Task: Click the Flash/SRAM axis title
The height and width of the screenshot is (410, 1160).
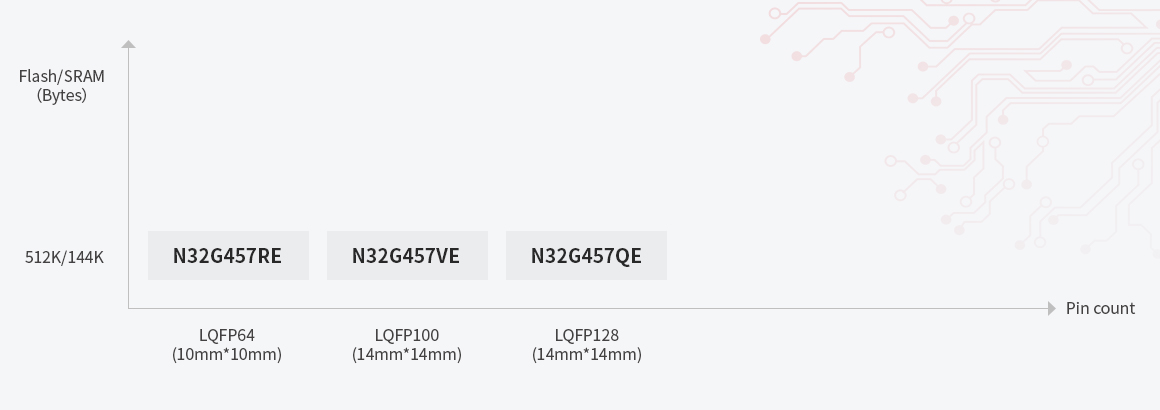Action: [x=62, y=76]
